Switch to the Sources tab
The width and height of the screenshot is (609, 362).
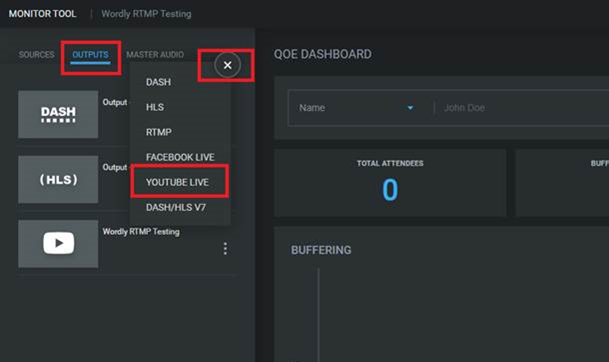(37, 55)
